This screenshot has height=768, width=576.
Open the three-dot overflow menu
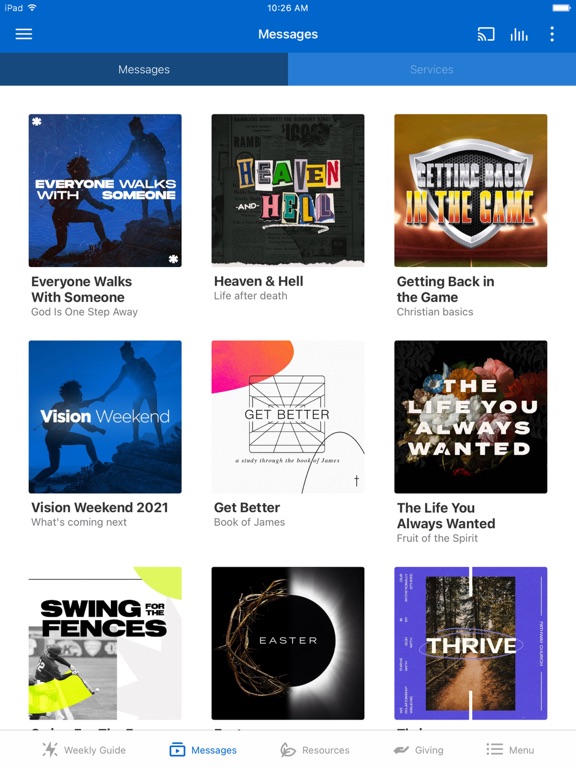(552, 34)
